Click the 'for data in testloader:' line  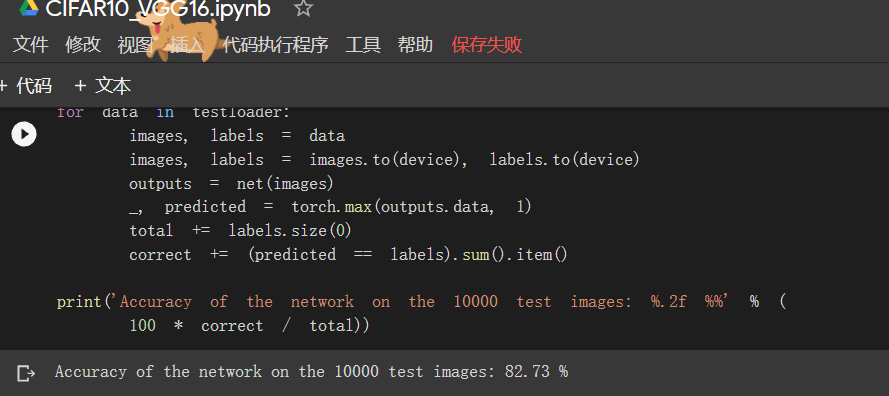point(173,112)
